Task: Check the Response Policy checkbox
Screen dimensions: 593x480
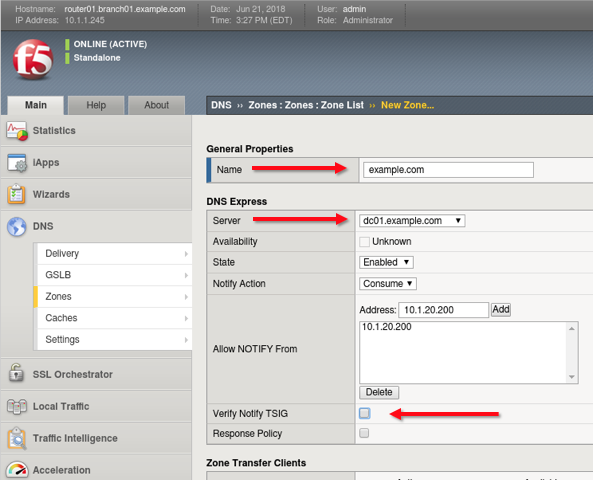Action: (x=364, y=433)
